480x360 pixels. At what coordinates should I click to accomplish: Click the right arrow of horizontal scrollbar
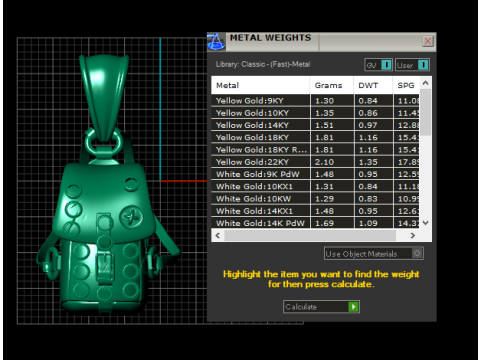coord(413,236)
